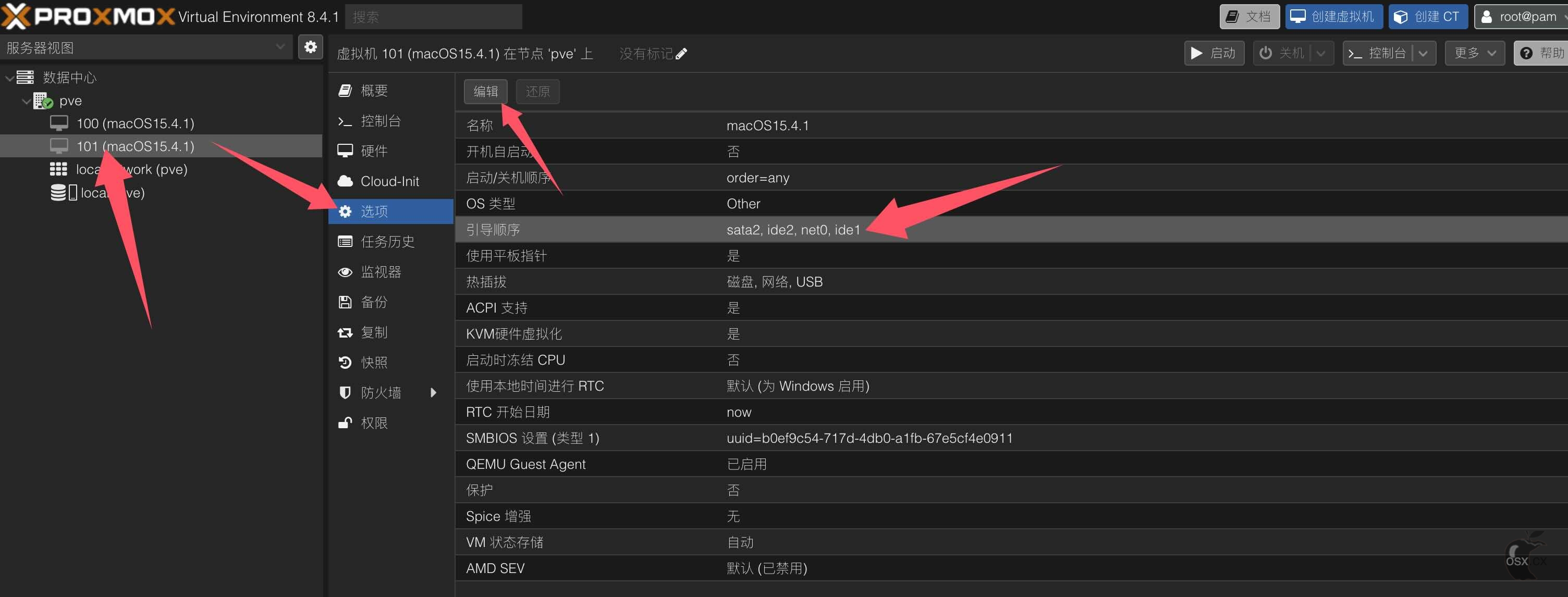Screen dimensions: 1568x597
Task: Click the root@pam user icon
Action: (1487, 17)
